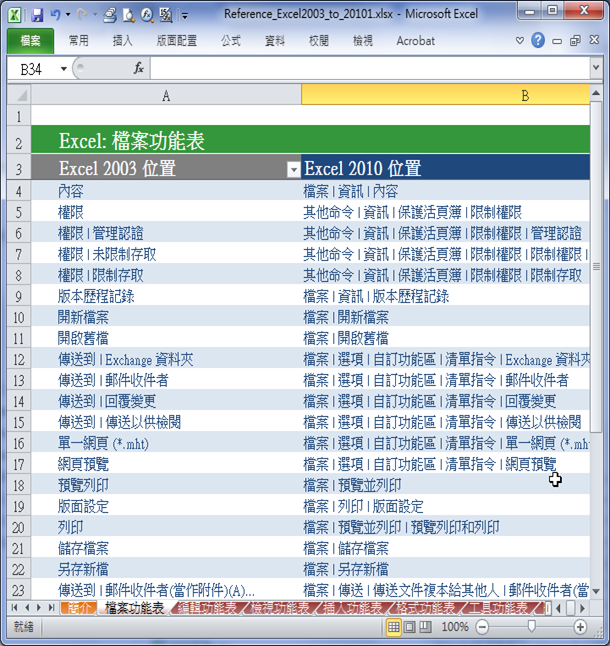Screen dimensions: 610x646
Task: Click cell 另存新檔 in column A
Action: (x=166, y=570)
